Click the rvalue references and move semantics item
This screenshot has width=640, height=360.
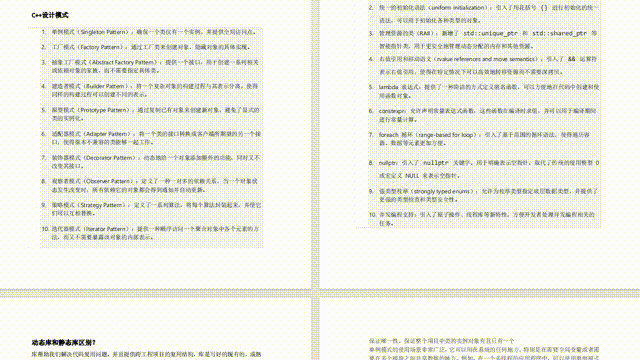(482, 65)
